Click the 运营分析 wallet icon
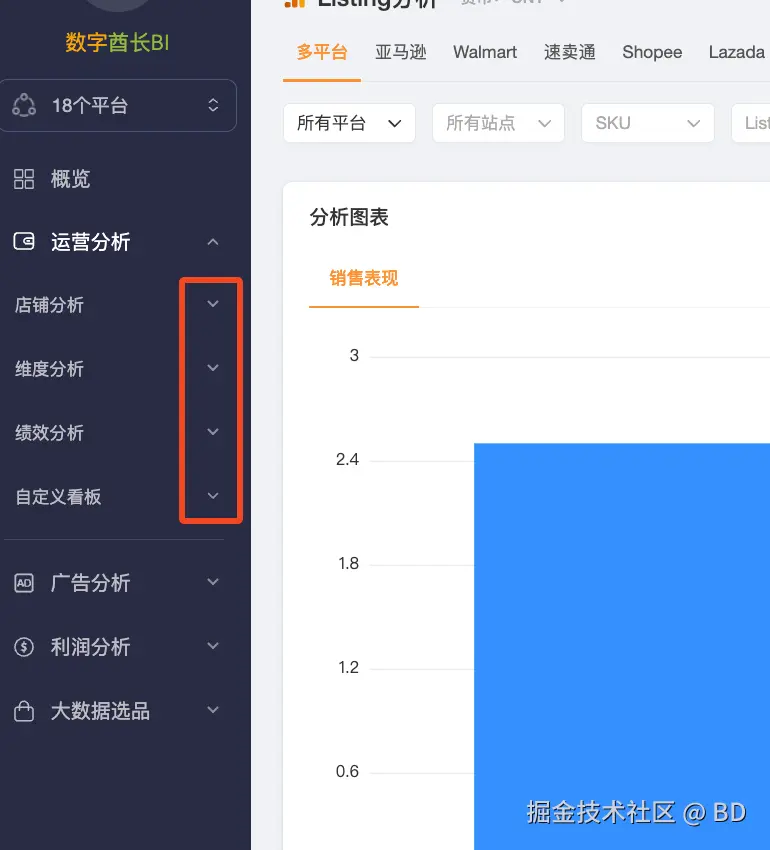This screenshot has width=770, height=850. tap(24, 241)
